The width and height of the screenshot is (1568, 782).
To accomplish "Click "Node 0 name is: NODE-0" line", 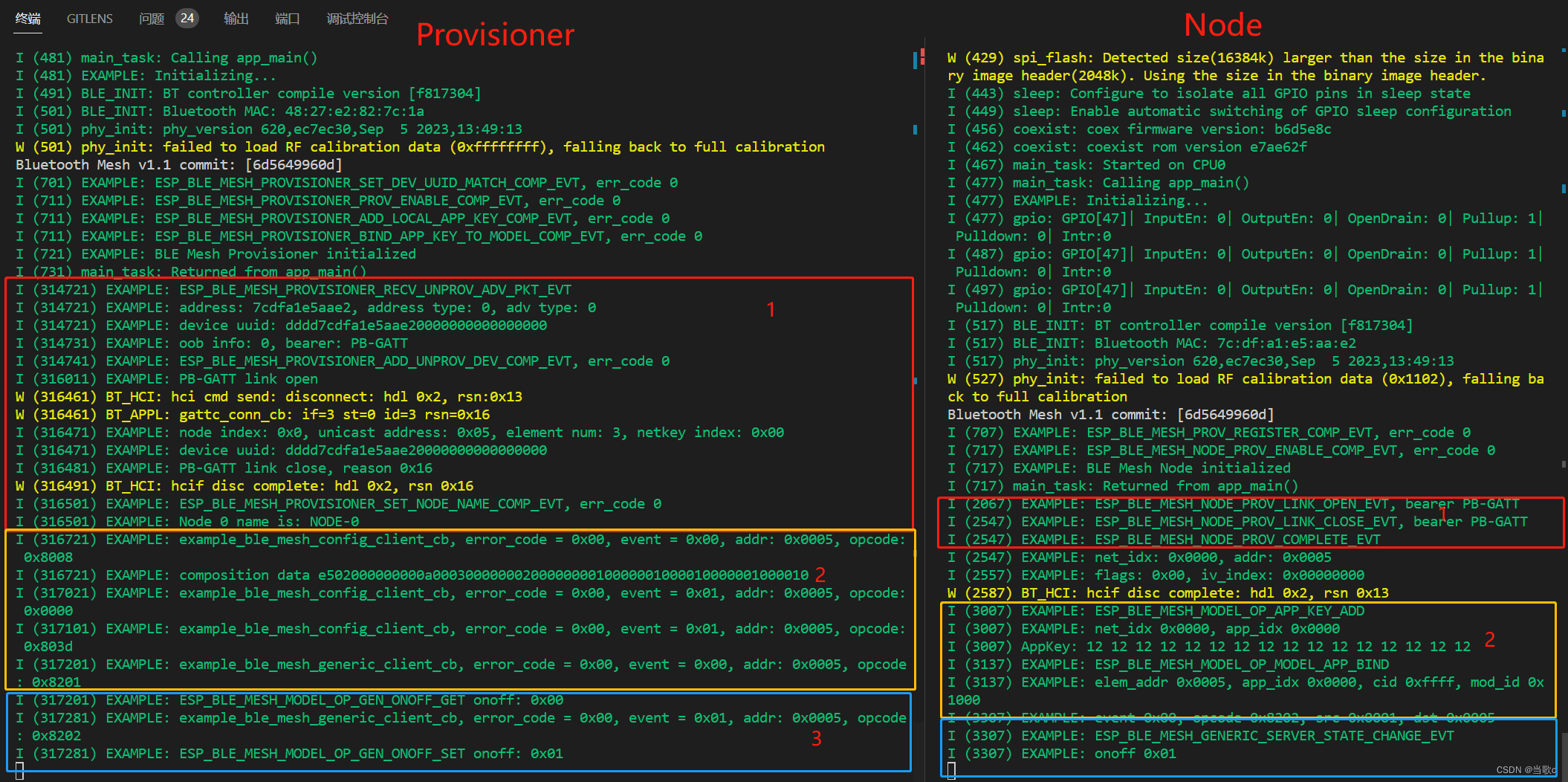I will click(x=187, y=522).
